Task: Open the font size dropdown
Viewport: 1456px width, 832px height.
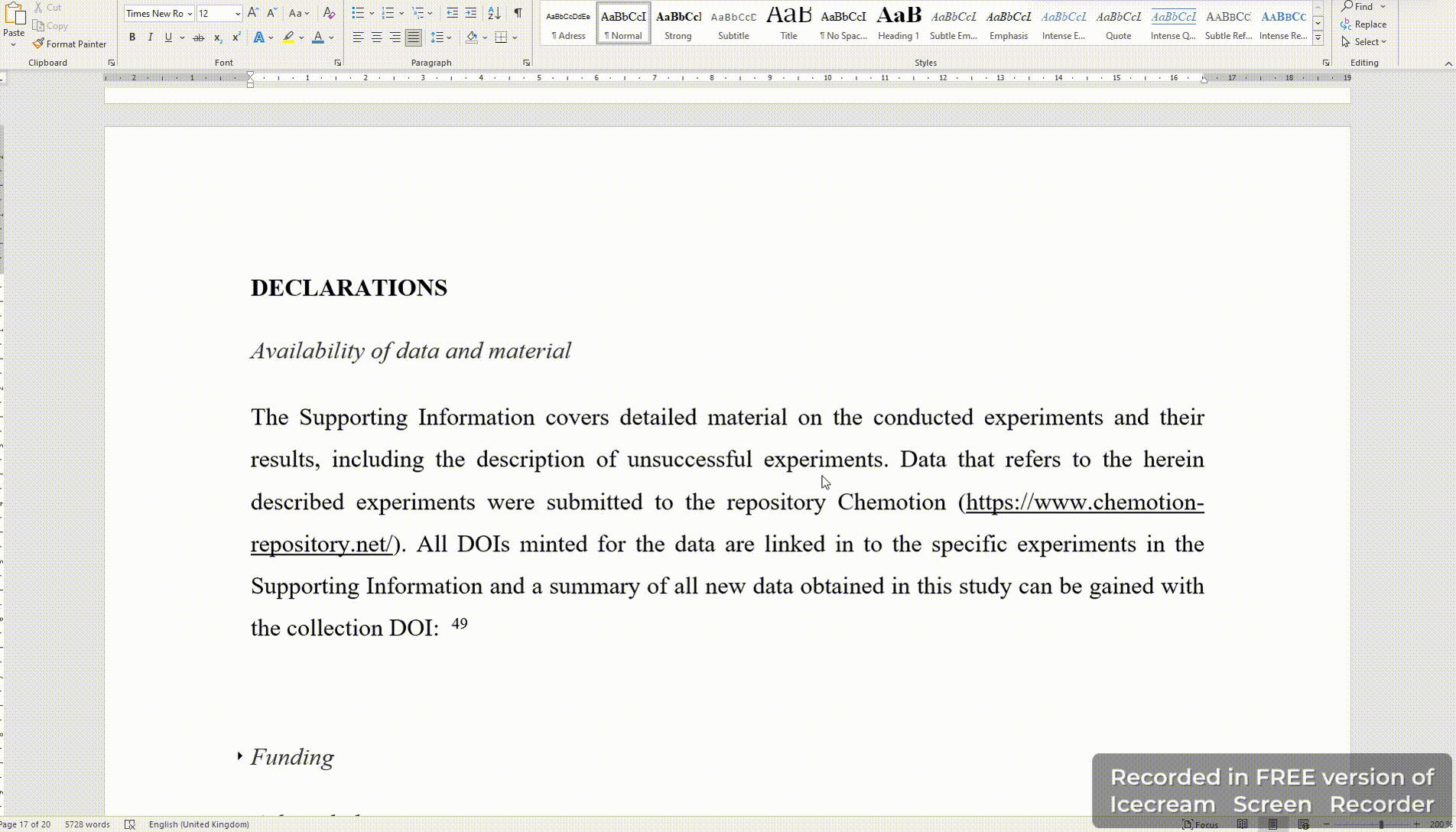Action: click(x=238, y=14)
